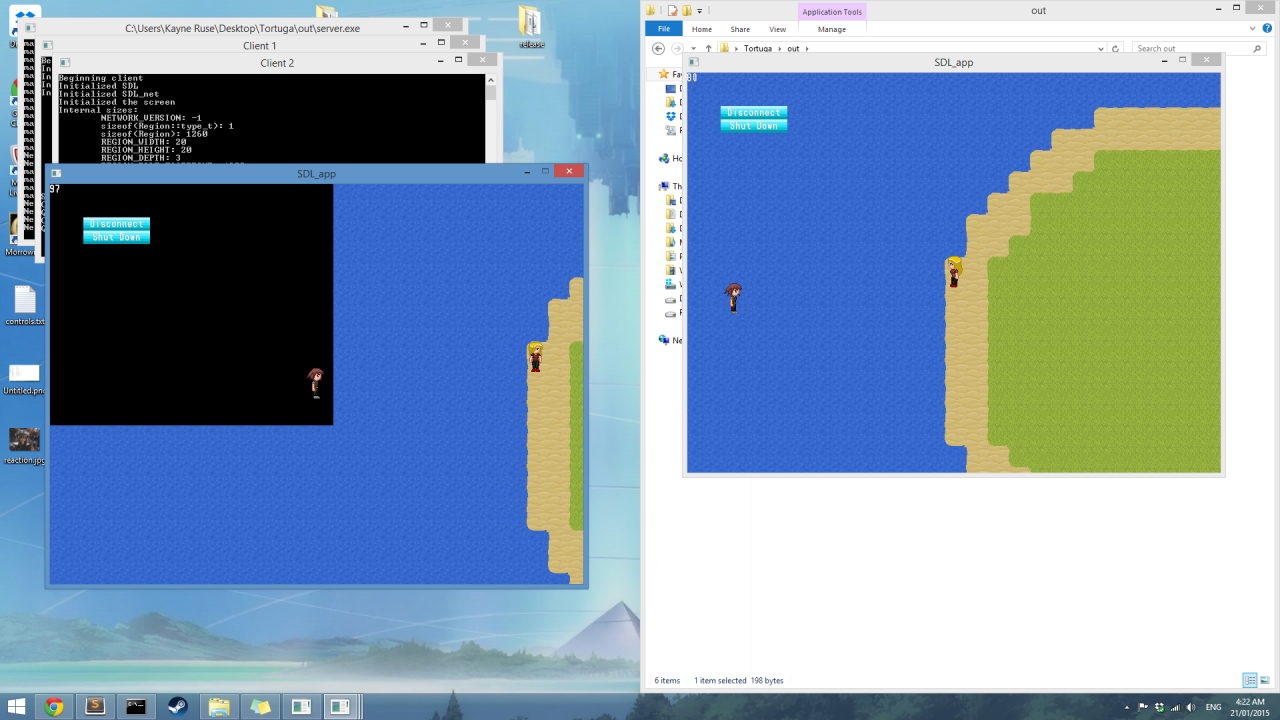Open the Customize Quick Access Toolbar dropdown
The height and width of the screenshot is (720, 1280).
coord(700,10)
